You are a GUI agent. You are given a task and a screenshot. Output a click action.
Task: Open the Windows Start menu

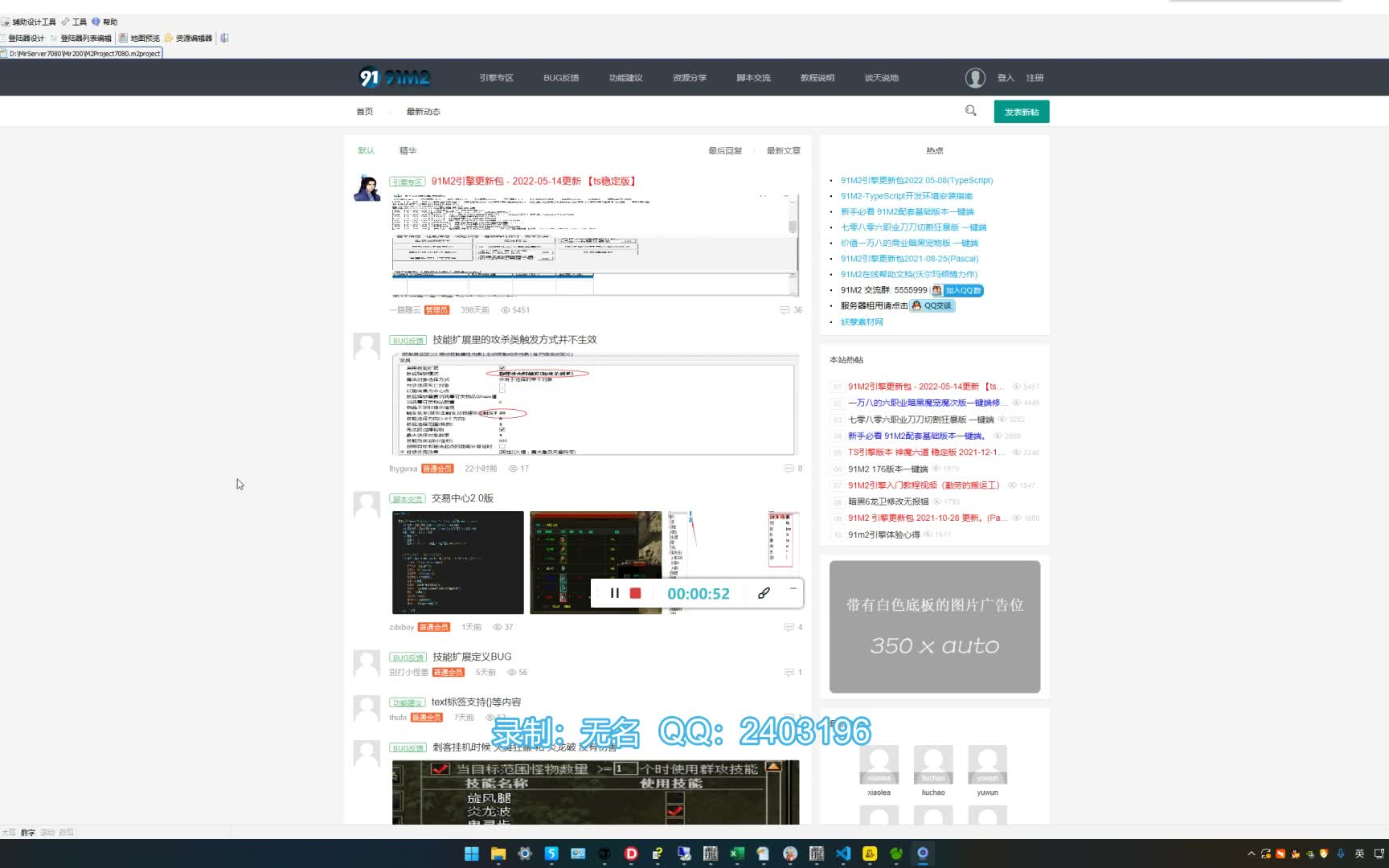pyautogui.click(x=472, y=854)
